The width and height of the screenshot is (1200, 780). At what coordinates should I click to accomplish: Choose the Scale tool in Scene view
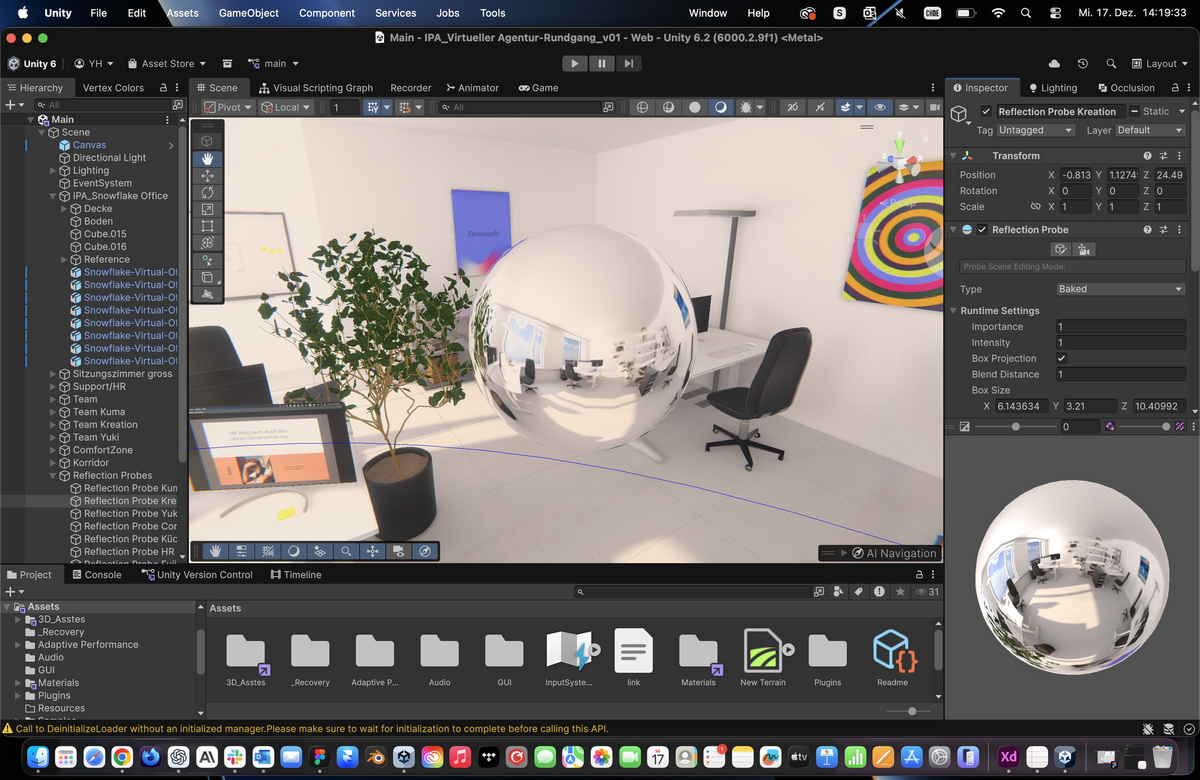pyautogui.click(x=207, y=209)
